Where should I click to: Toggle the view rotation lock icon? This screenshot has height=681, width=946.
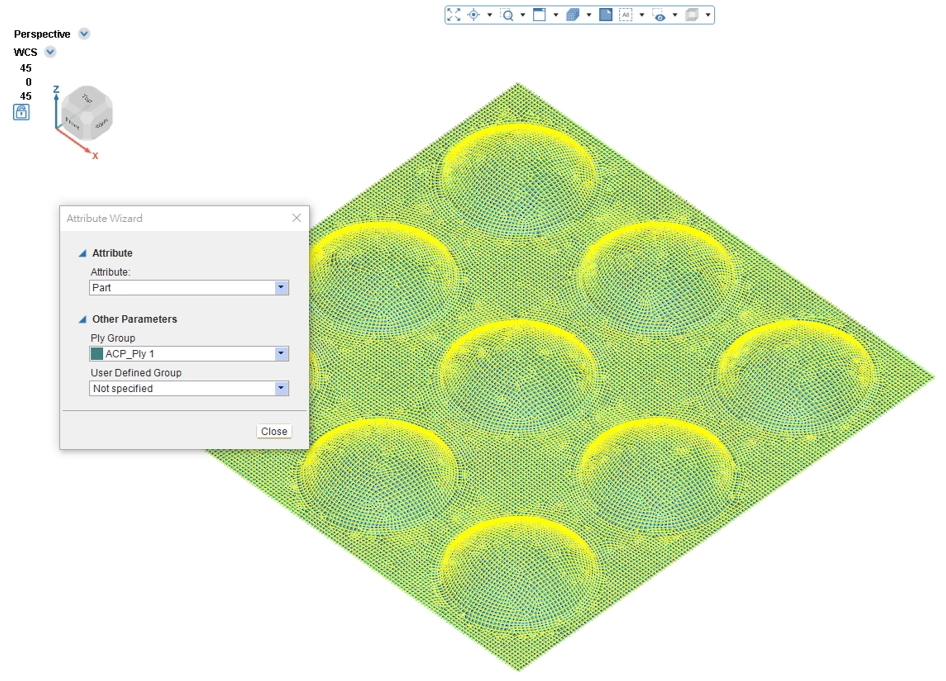[21, 112]
